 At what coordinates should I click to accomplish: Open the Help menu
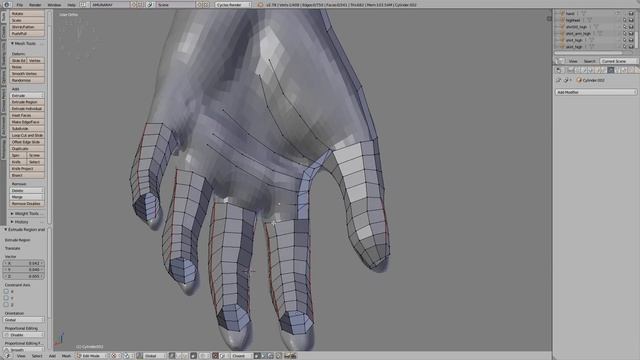71,4
